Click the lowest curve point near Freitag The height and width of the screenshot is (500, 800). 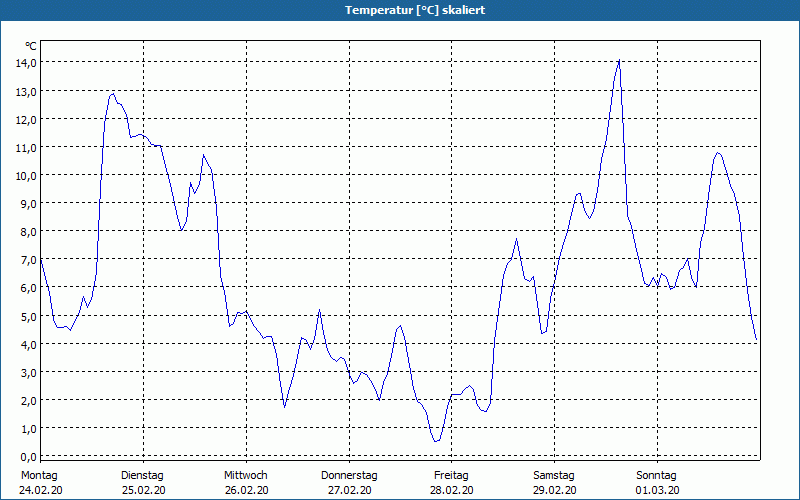(x=436, y=441)
